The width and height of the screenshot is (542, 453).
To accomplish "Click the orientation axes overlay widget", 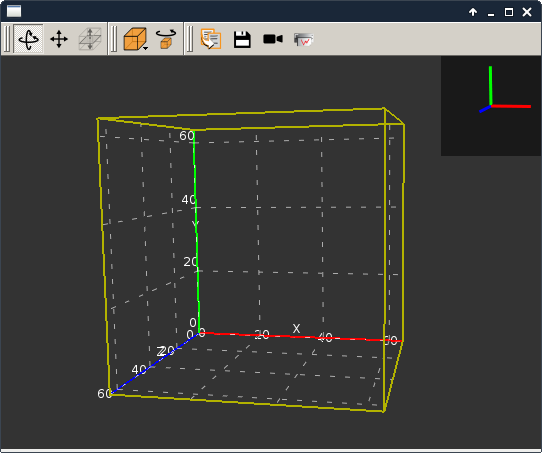I will point(491,106).
